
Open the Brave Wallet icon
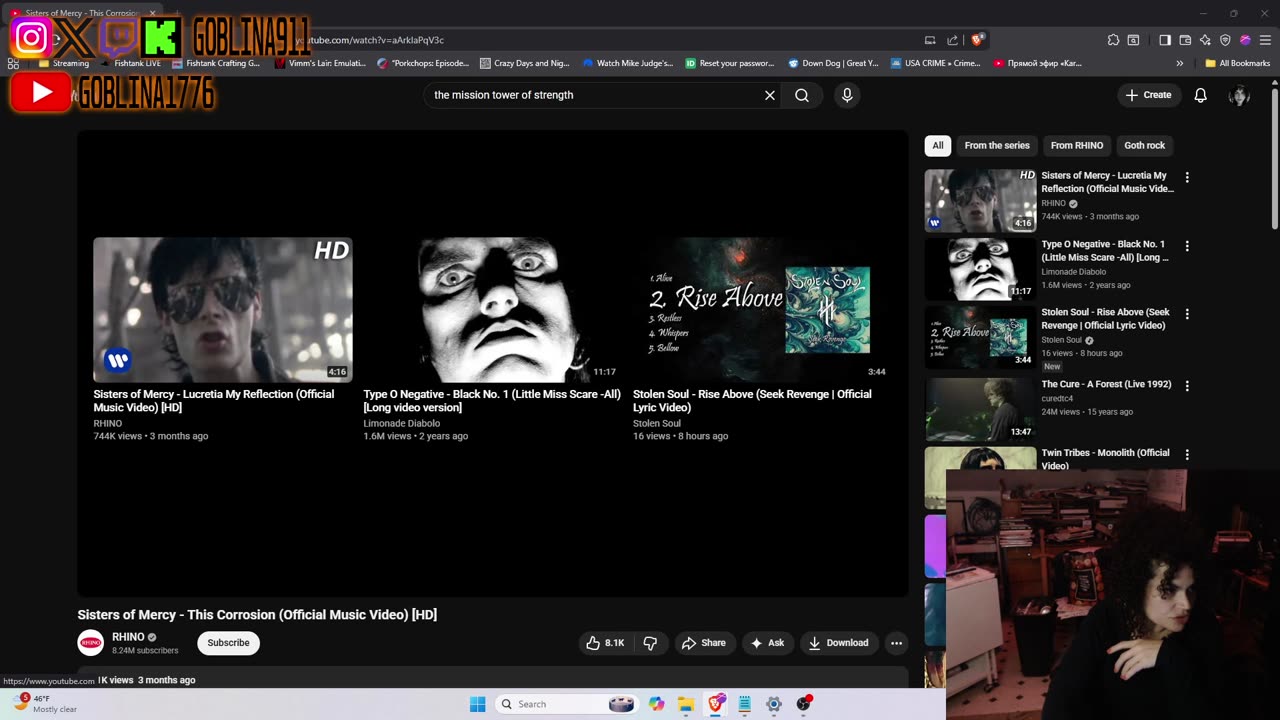pos(1185,40)
